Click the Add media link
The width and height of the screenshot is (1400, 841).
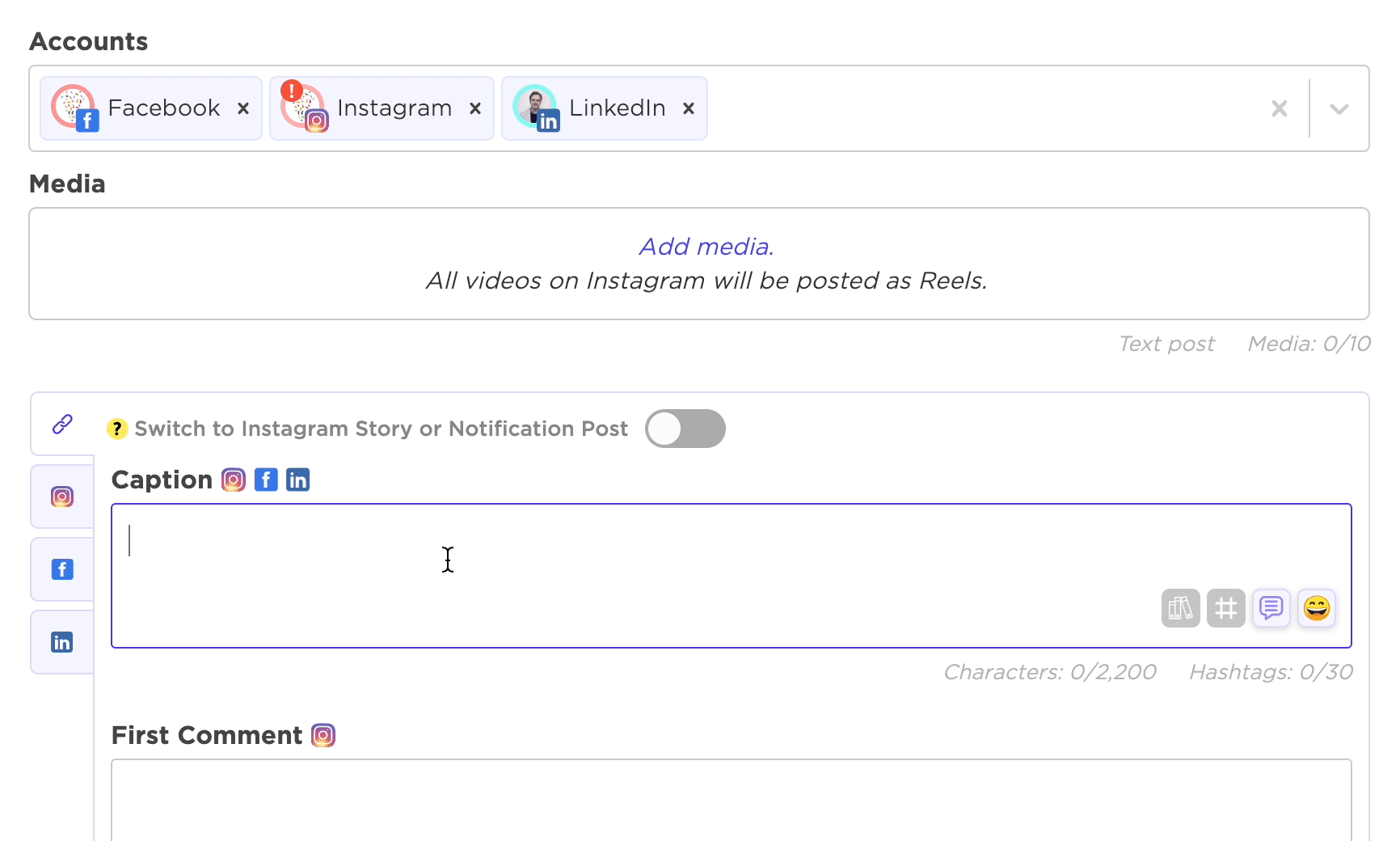[706, 247]
